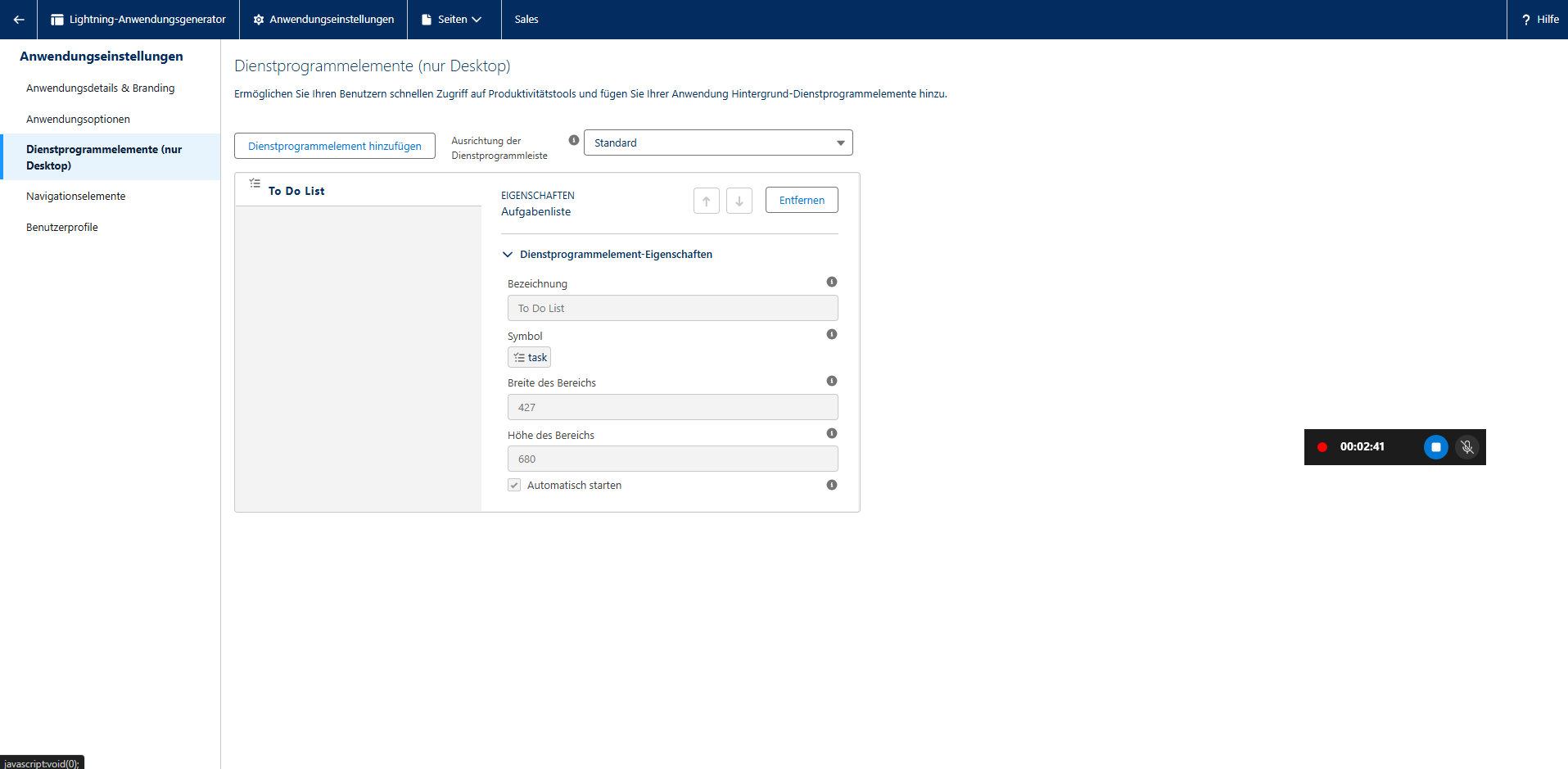Click info icon for Ausrichtung der Dienstprogrammleiste
This screenshot has height=769, width=1568.
point(573,140)
